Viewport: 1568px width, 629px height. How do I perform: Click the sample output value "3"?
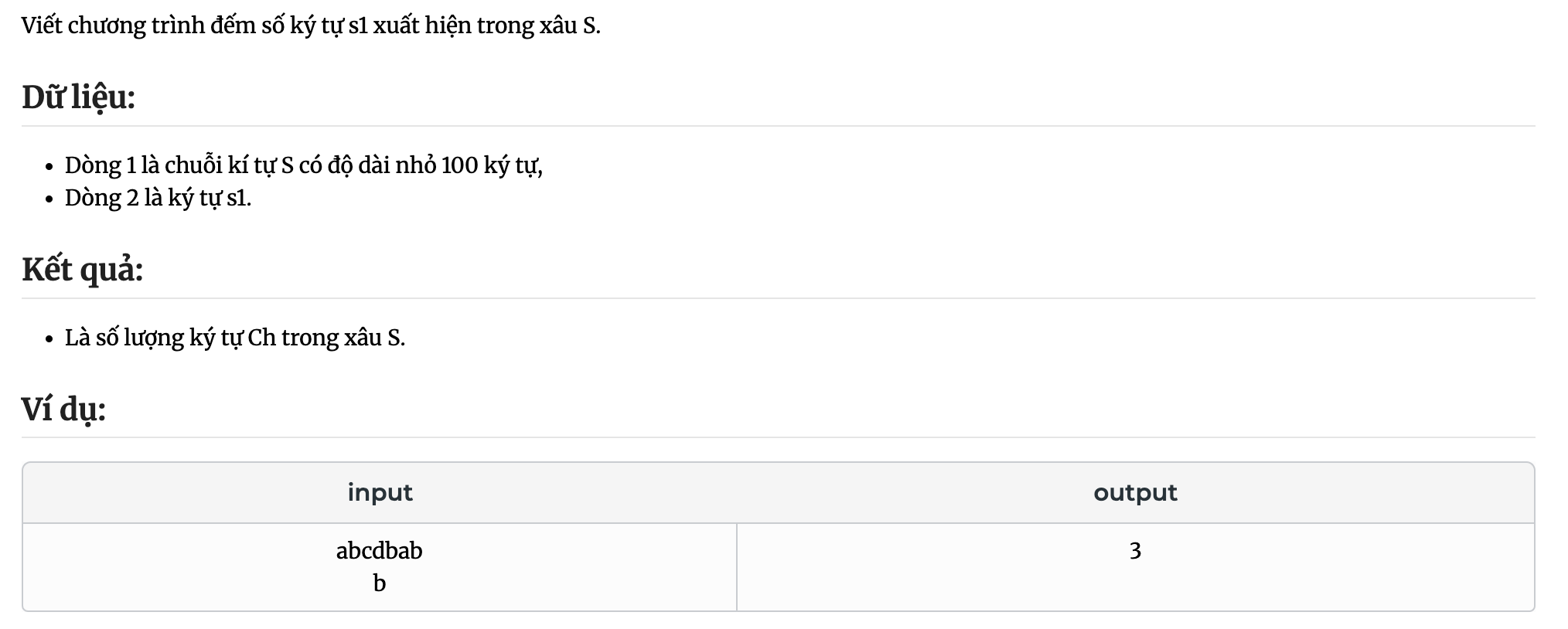tap(1135, 550)
